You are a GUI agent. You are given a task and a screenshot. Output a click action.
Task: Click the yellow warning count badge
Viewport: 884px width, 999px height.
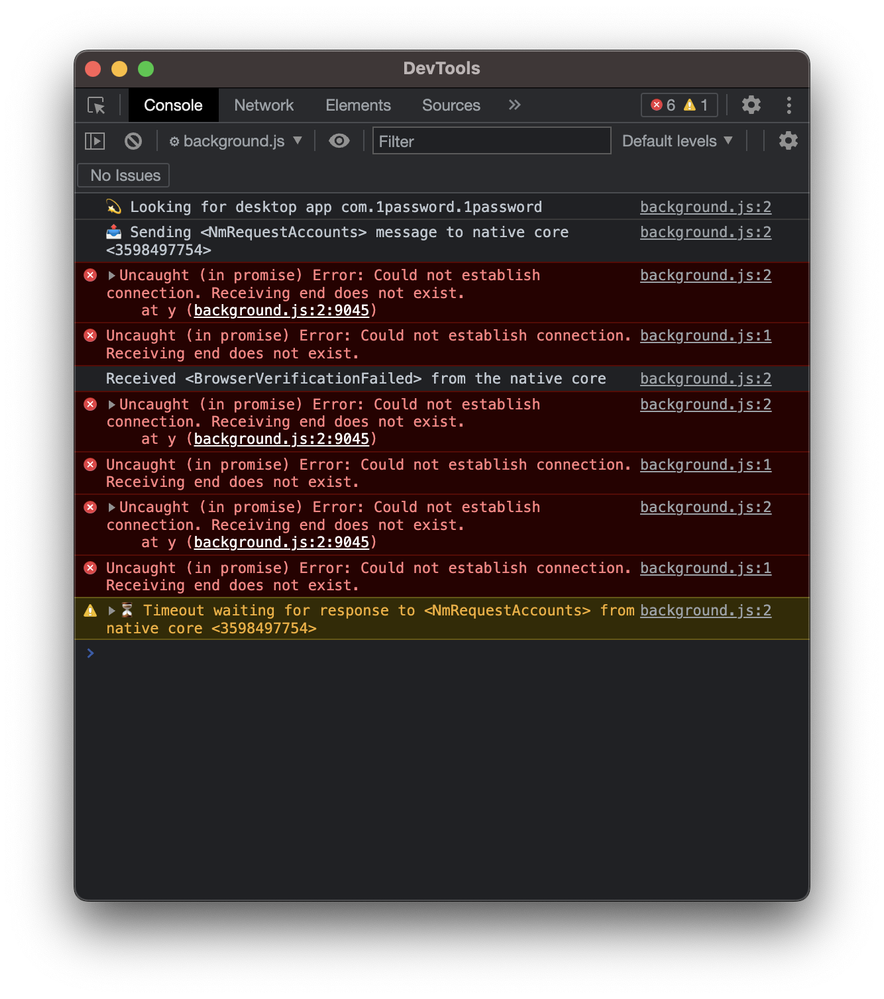tap(697, 105)
